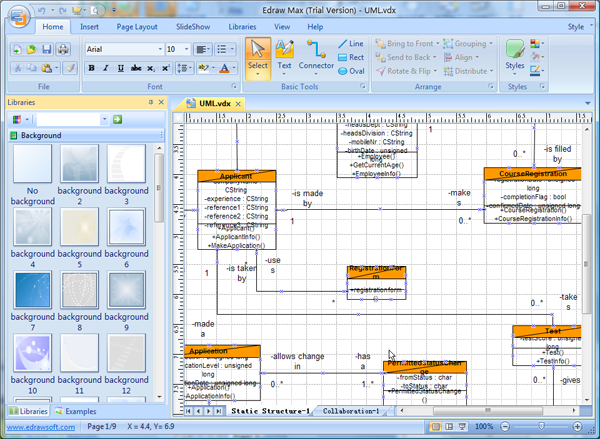Switch to the Page Layout ribbon tab
Viewport: 600px width, 439px height.
pos(136,27)
